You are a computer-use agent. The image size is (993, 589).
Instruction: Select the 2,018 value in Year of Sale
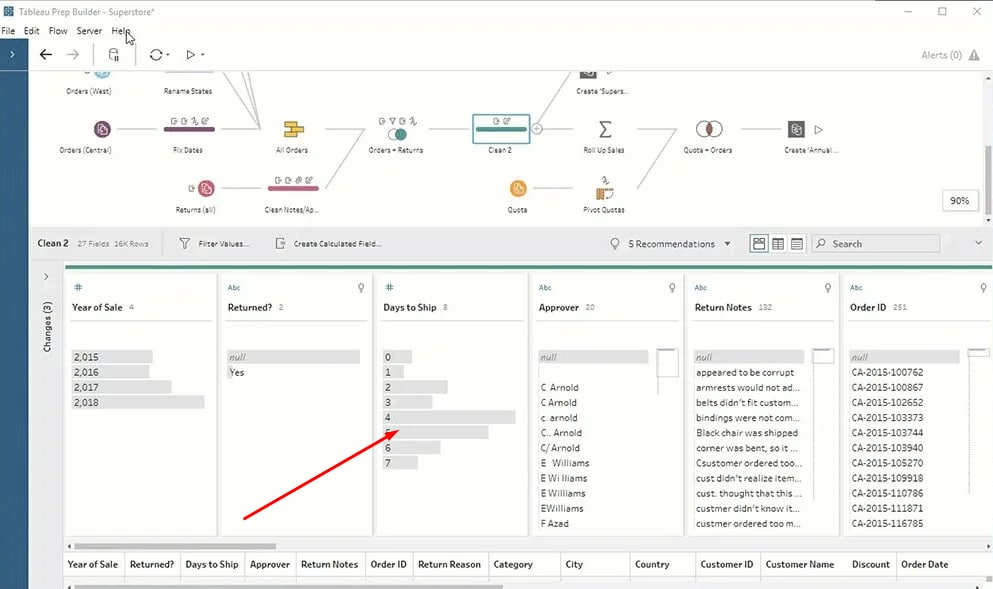(x=138, y=403)
